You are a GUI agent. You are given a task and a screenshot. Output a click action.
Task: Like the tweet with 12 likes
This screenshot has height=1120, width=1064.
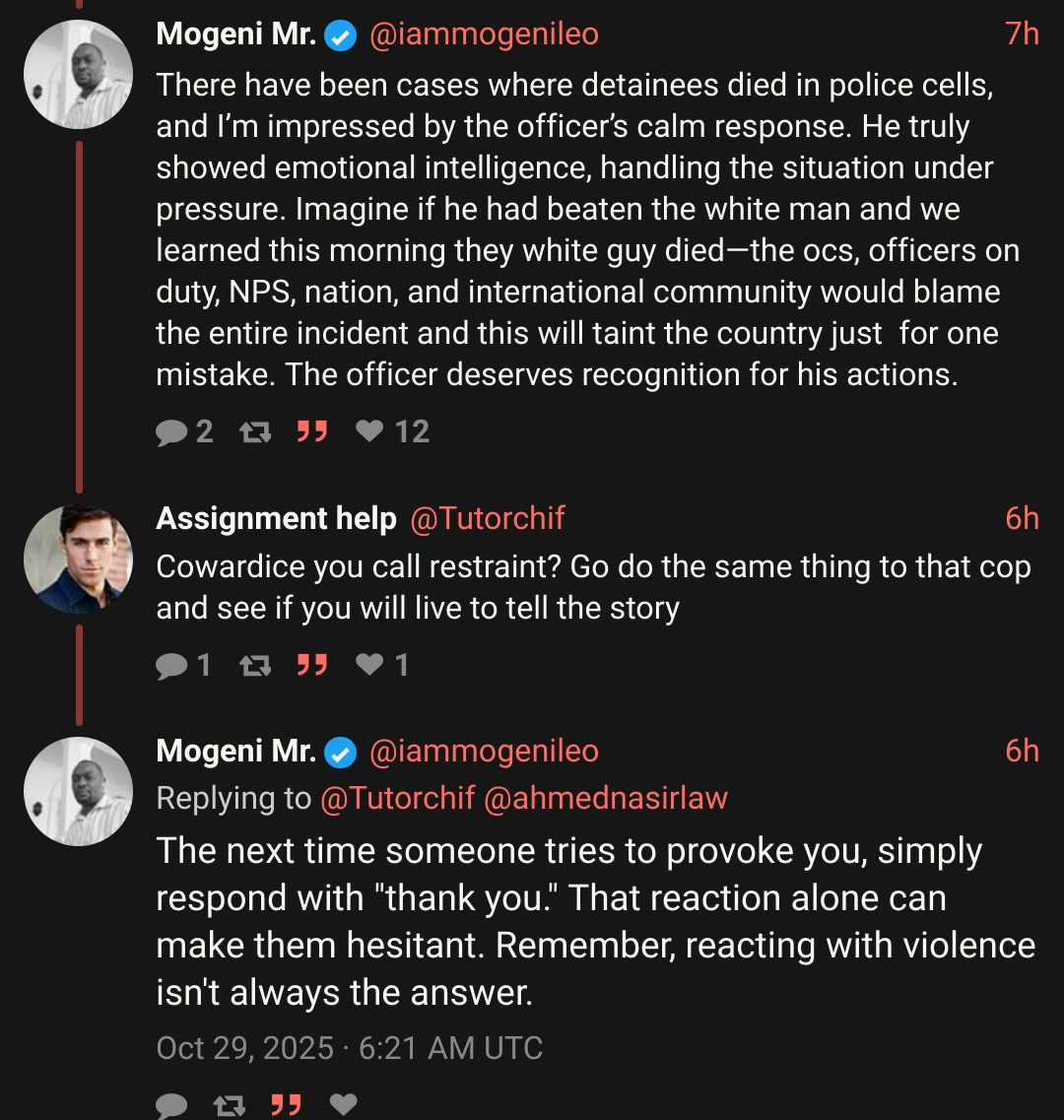coord(369,431)
